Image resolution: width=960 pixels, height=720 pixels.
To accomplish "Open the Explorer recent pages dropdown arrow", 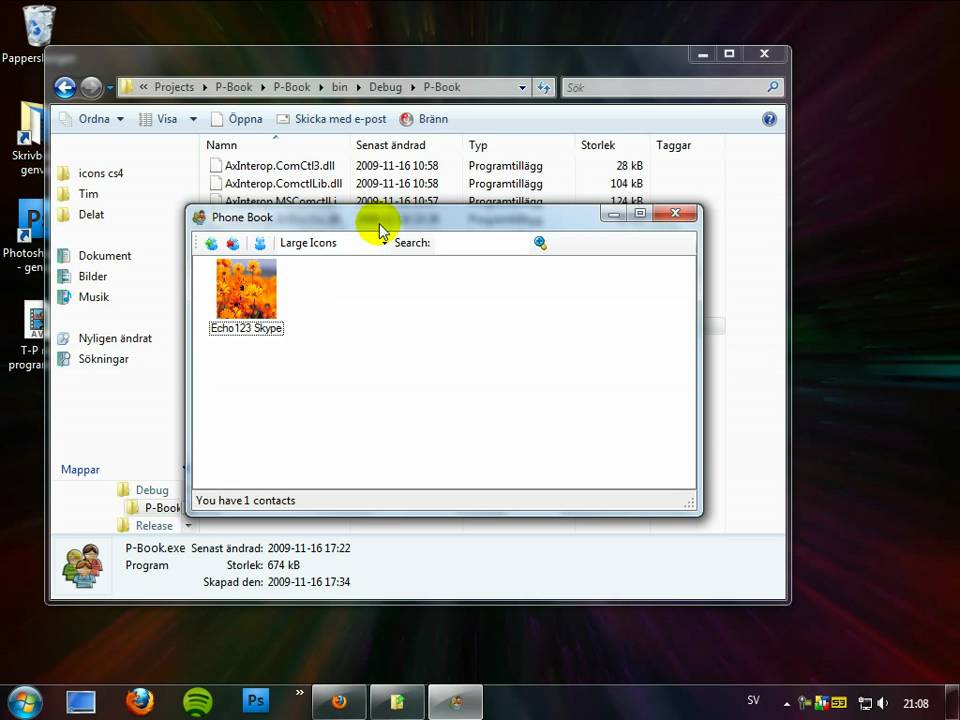I will click(110, 88).
